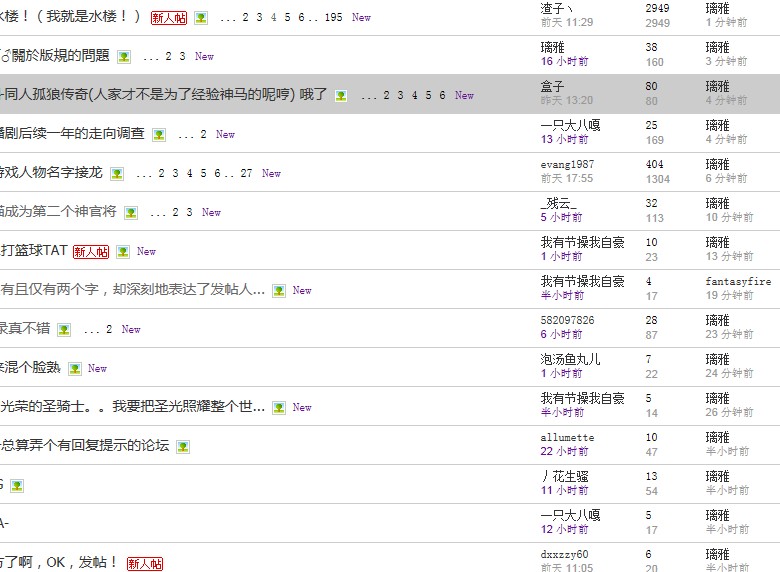Click image icon in / 花生骚 thread row
Image resolution: width=780 pixels, height=572 pixels.
17,485
